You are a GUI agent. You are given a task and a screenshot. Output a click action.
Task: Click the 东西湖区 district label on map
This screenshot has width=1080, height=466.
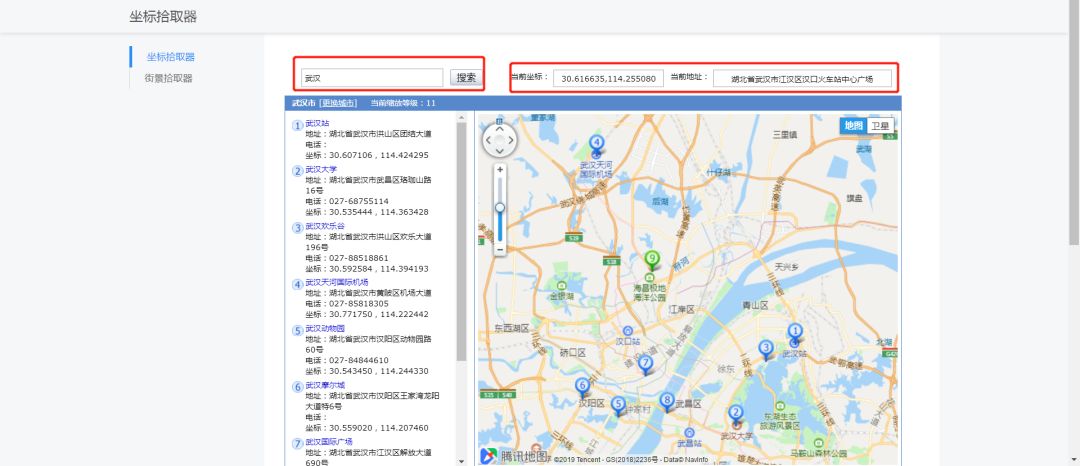coord(512,328)
